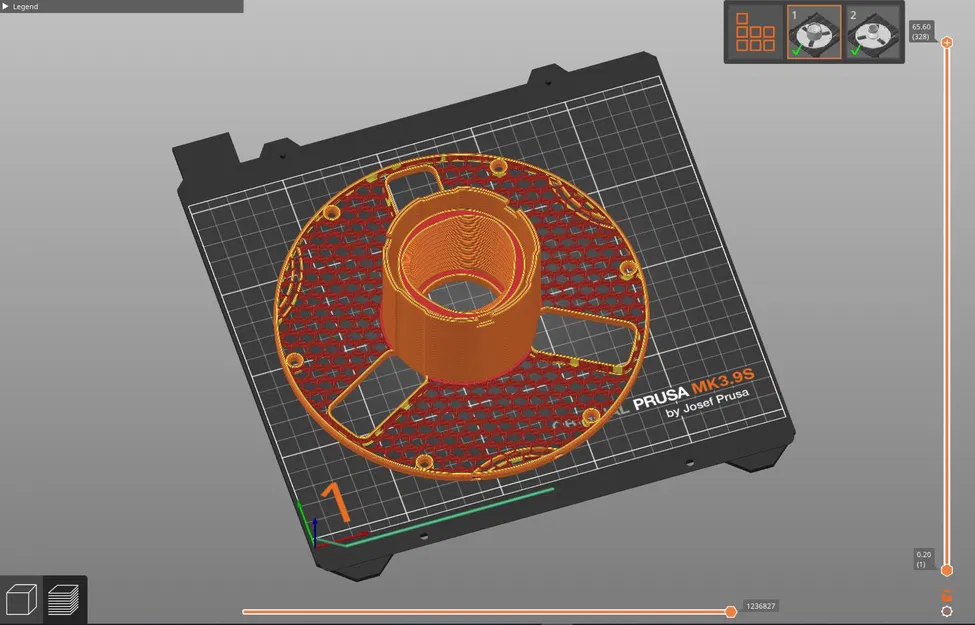Click the orange plus handle atop the layer slider

click(947, 42)
